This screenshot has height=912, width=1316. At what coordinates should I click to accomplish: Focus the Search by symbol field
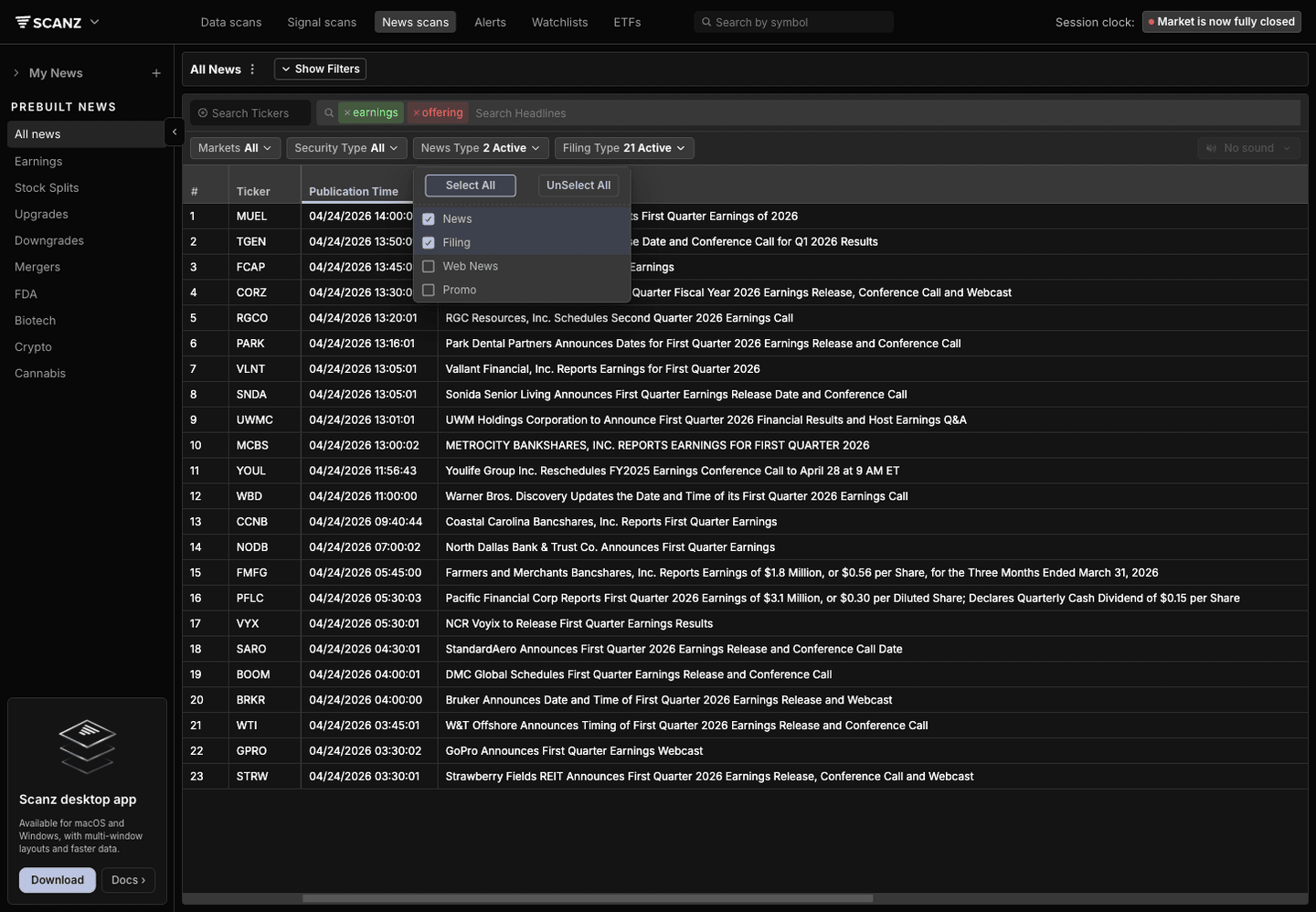[793, 22]
